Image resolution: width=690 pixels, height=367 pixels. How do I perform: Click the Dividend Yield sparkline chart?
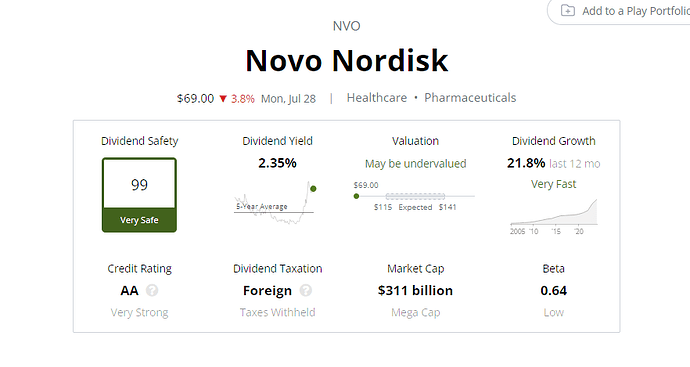(x=275, y=203)
